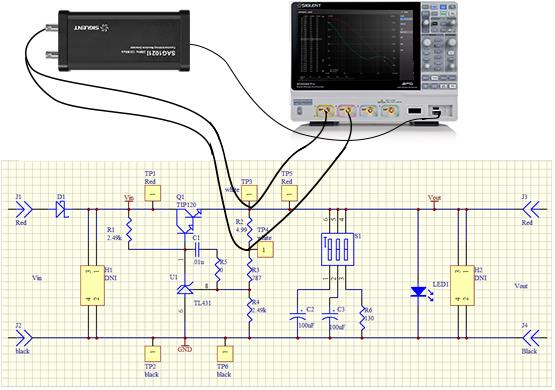Image resolution: width=555 pixels, height=390 pixels.
Task: Click the TP3 white test point box
Action: (x=249, y=193)
